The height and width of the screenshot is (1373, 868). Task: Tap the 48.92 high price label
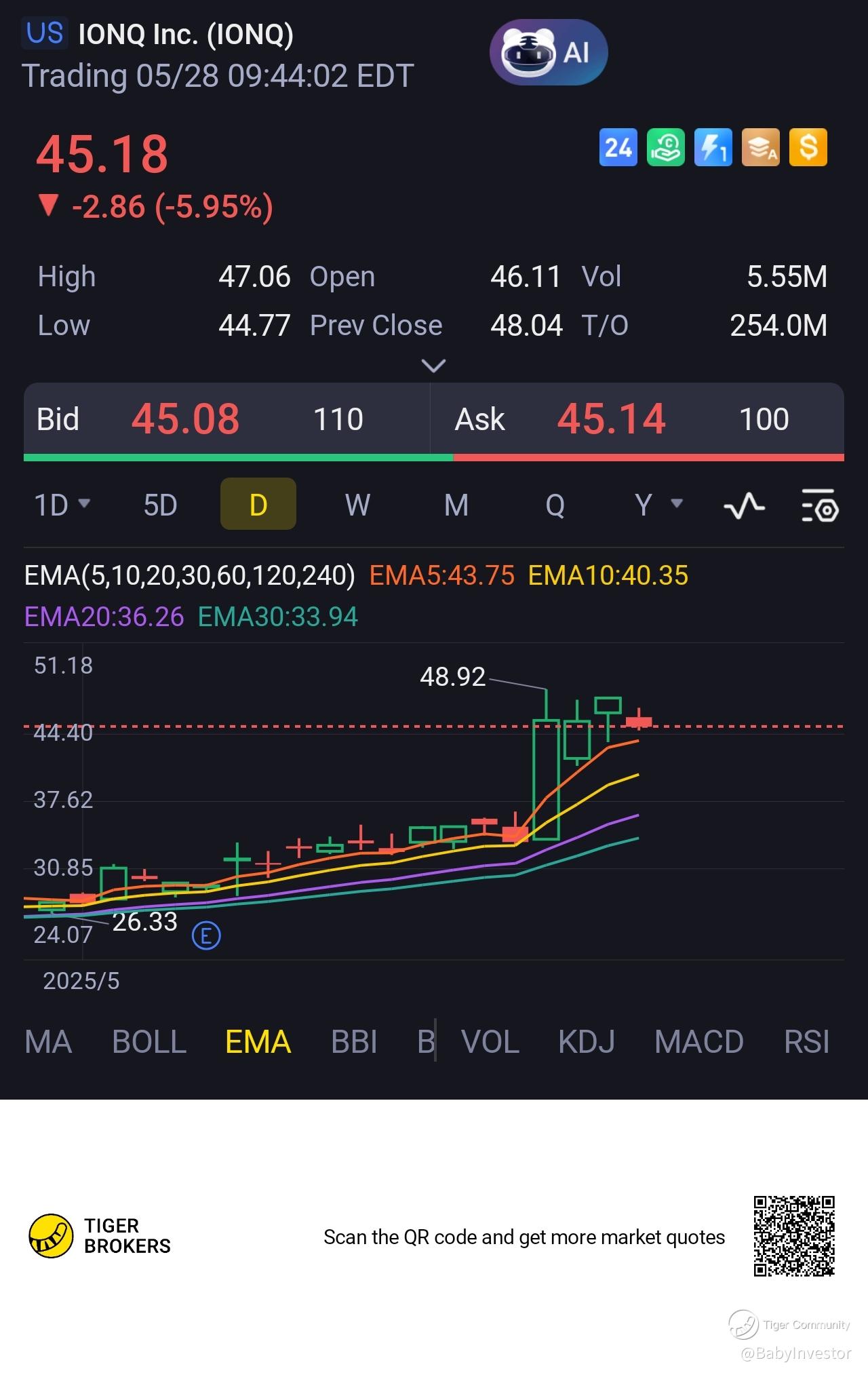click(452, 676)
